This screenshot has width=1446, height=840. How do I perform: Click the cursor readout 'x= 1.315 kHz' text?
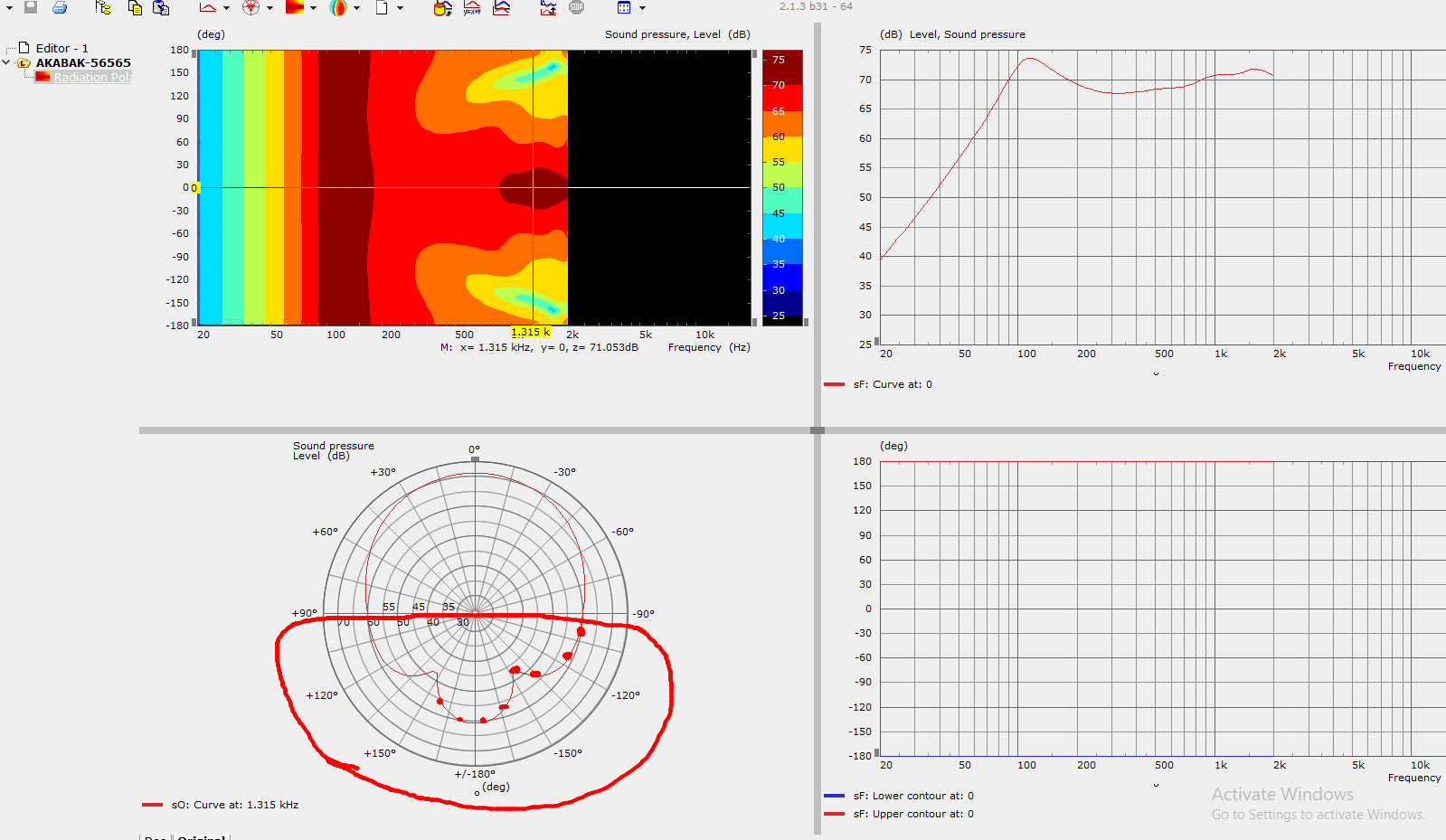pos(496,347)
